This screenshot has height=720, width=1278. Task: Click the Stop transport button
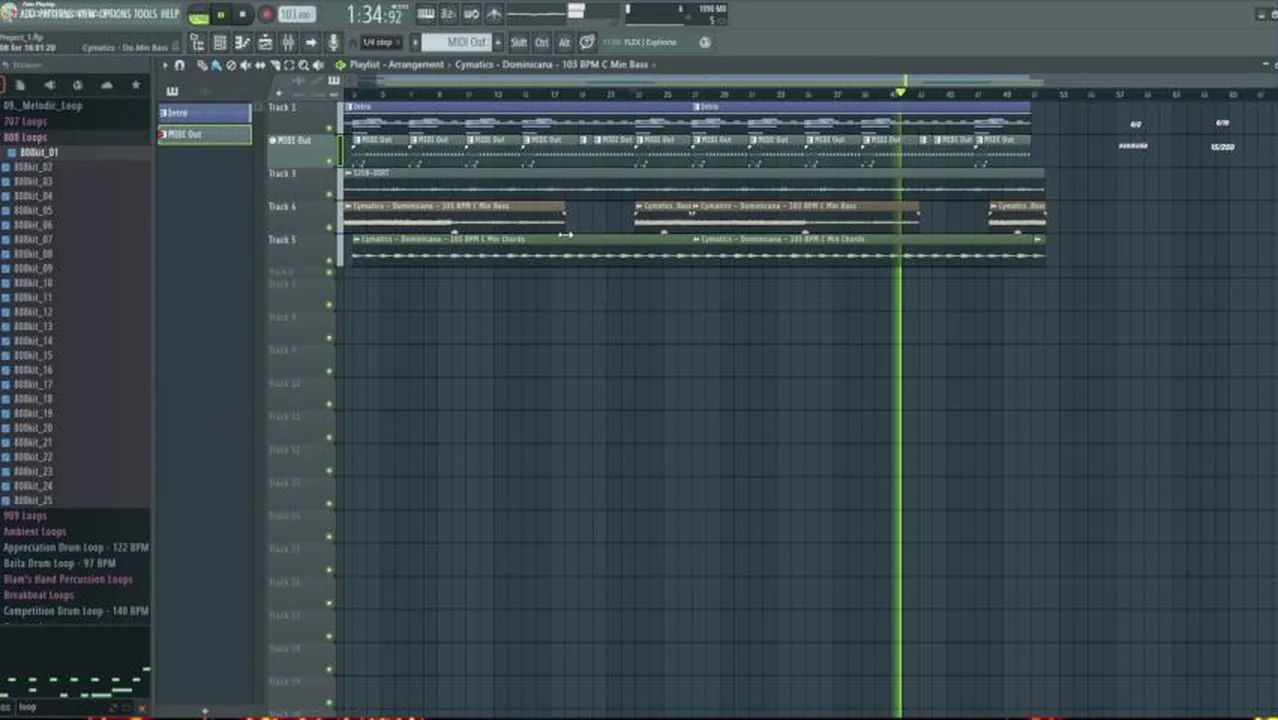pyautogui.click(x=242, y=15)
